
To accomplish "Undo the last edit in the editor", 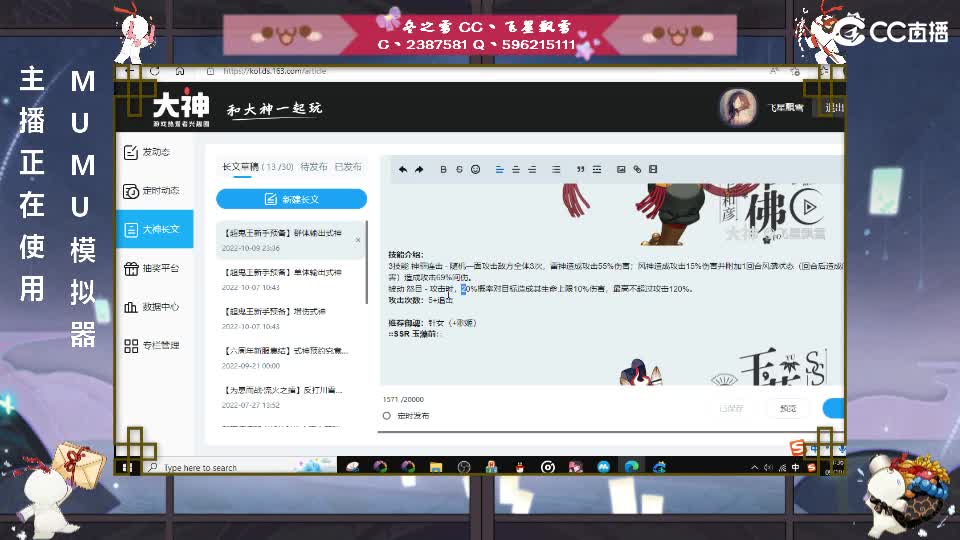I will coord(403,170).
